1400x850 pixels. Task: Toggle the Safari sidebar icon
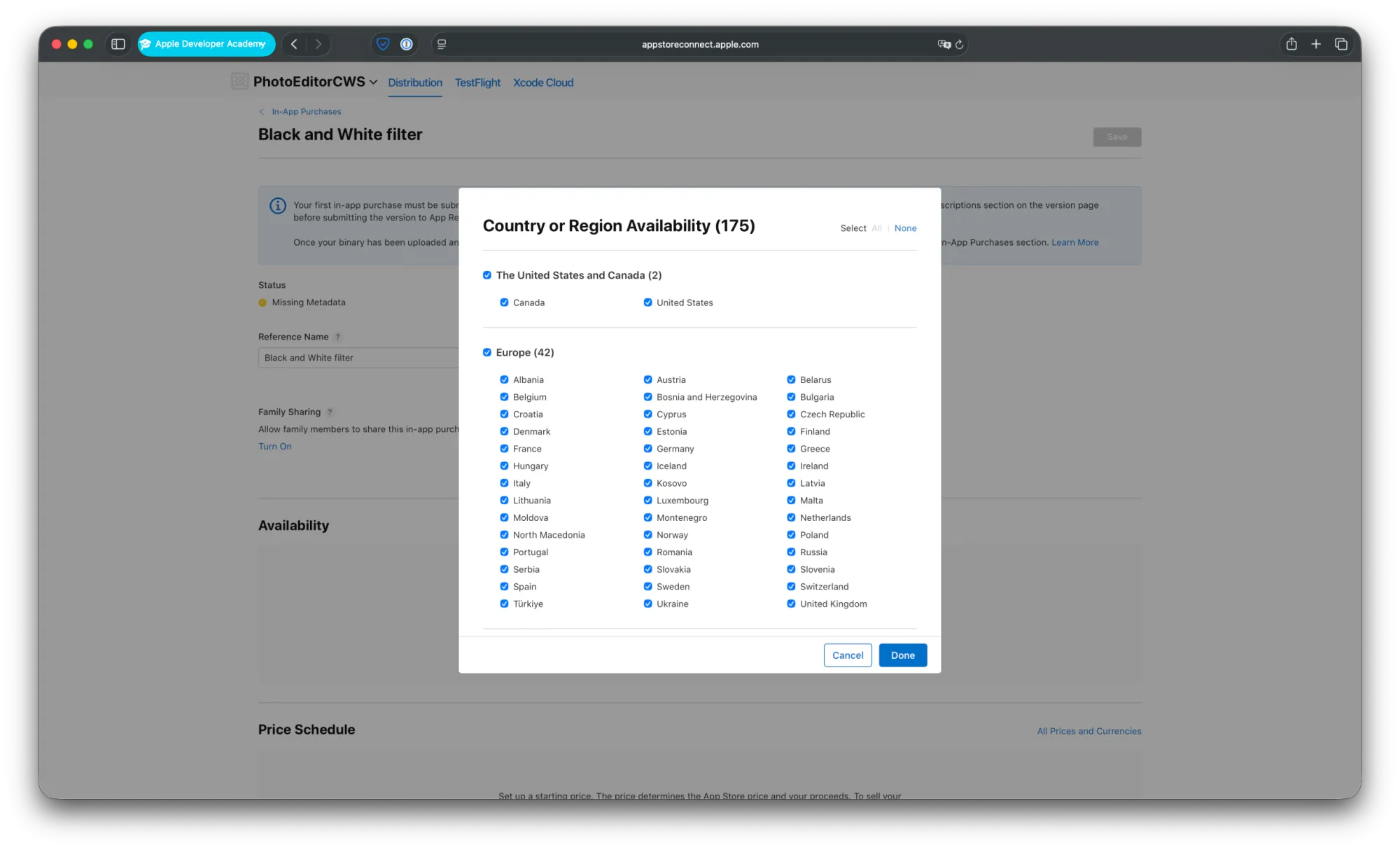(118, 44)
